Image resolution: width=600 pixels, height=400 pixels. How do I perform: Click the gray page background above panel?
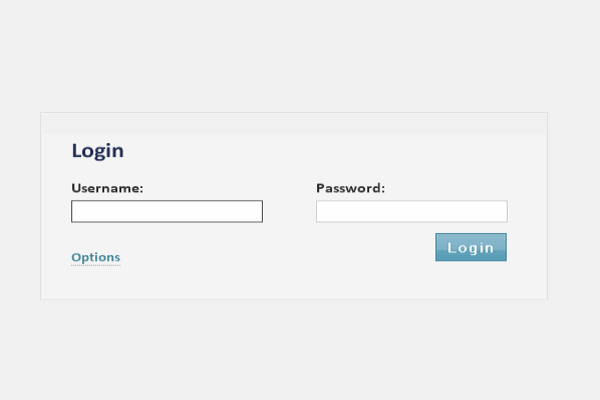point(300,55)
